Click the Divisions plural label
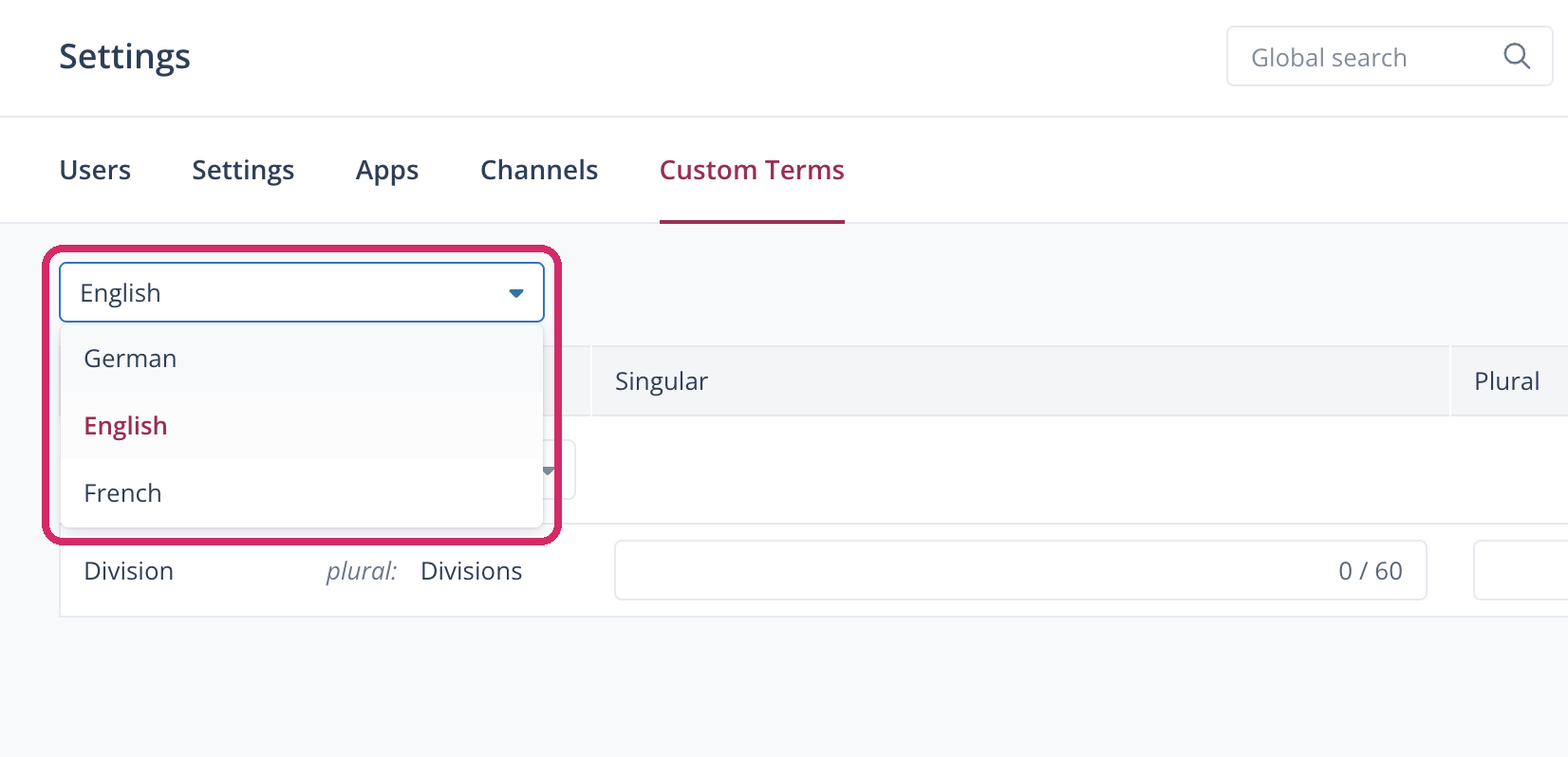This screenshot has height=757, width=1568. [472, 571]
